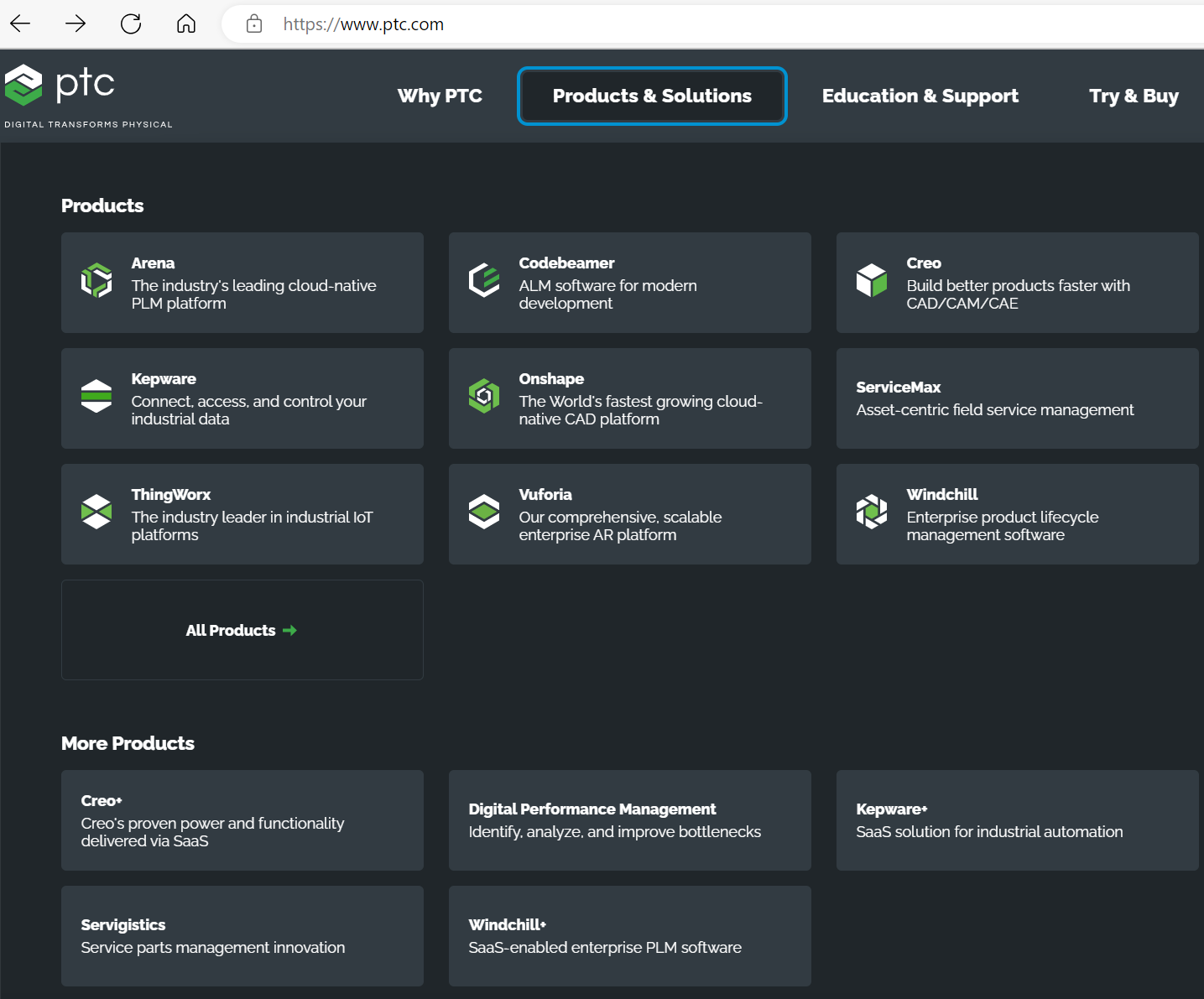The image size is (1204, 999).
Task: Click the ThingWorx product icon
Action: (x=96, y=512)
